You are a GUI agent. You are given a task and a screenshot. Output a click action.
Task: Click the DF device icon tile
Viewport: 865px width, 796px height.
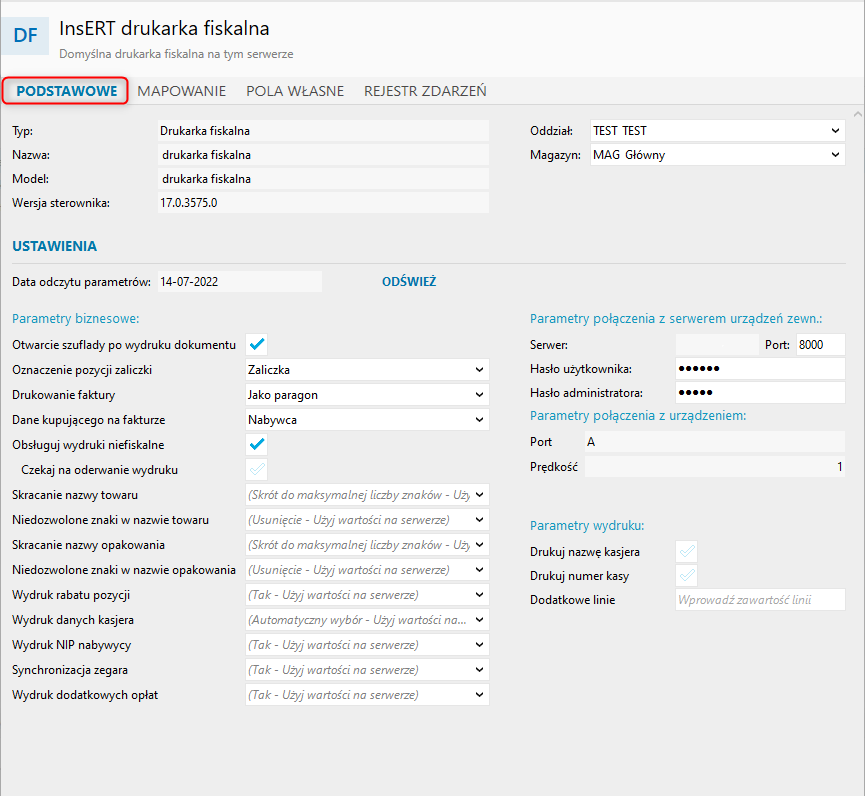click(x=25, y=36)
